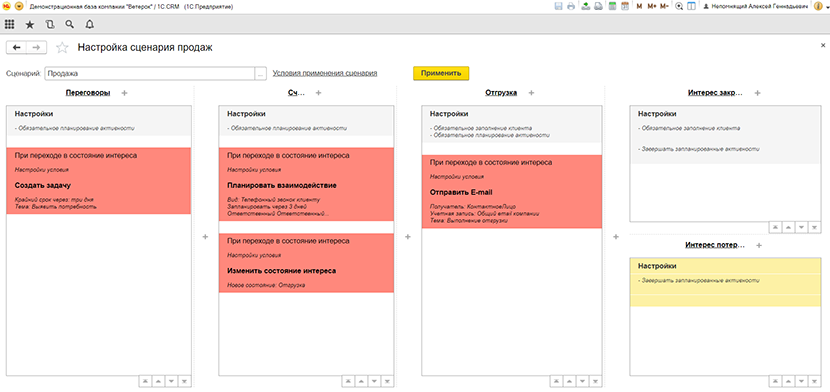Screen dimensions: 830x392
Task: Click text 'Вид: Телефонный звонок клиенту'
Action: click(x=273, y=200)
